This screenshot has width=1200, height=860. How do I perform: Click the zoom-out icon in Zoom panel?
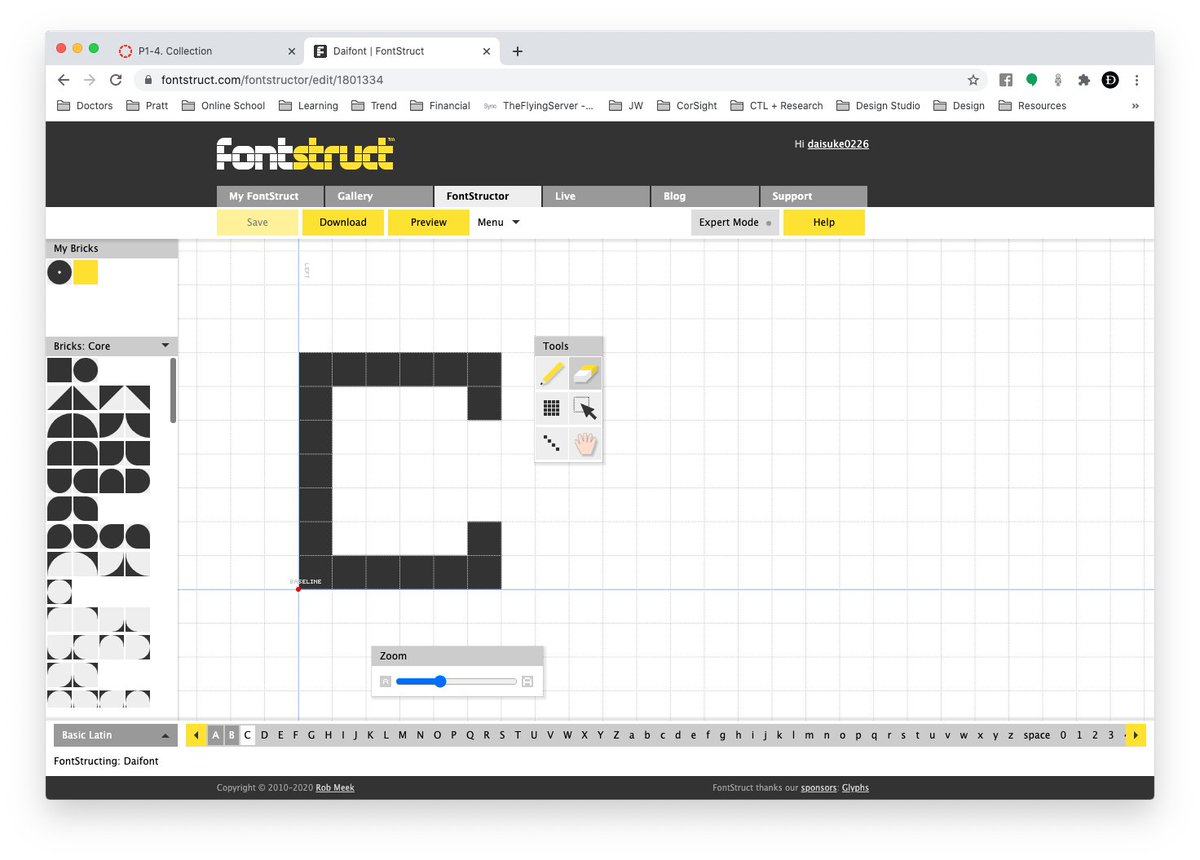click(385, 682)
